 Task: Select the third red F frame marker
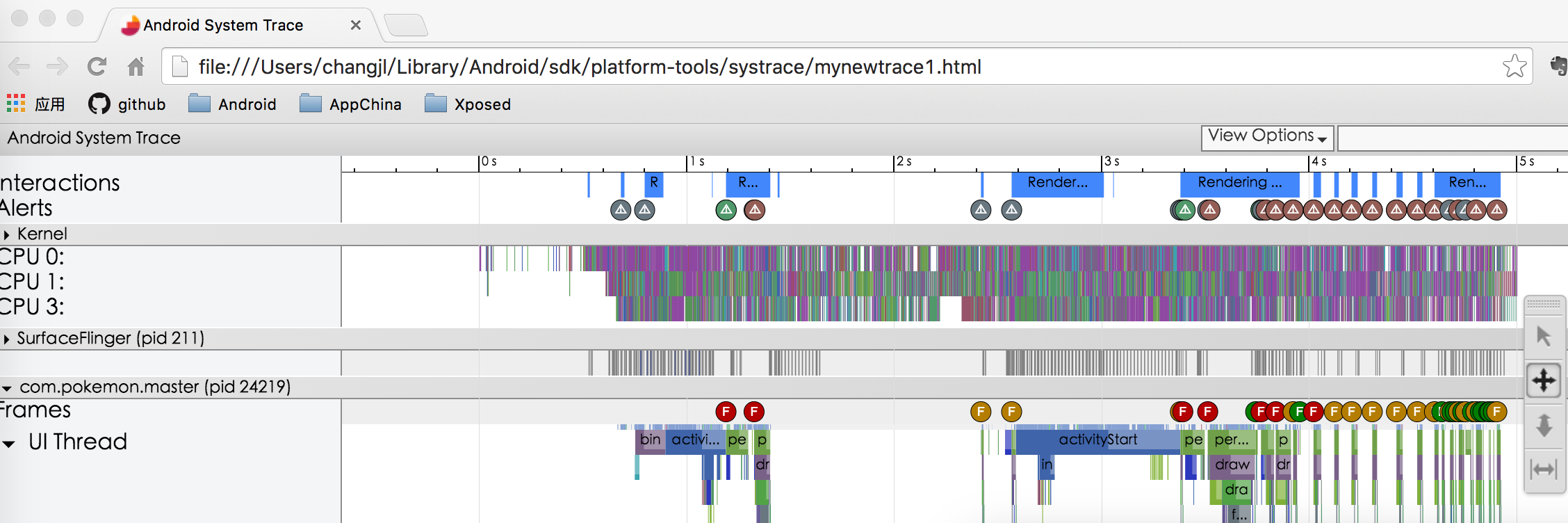pyautogui.click(x=1182, y=412)
